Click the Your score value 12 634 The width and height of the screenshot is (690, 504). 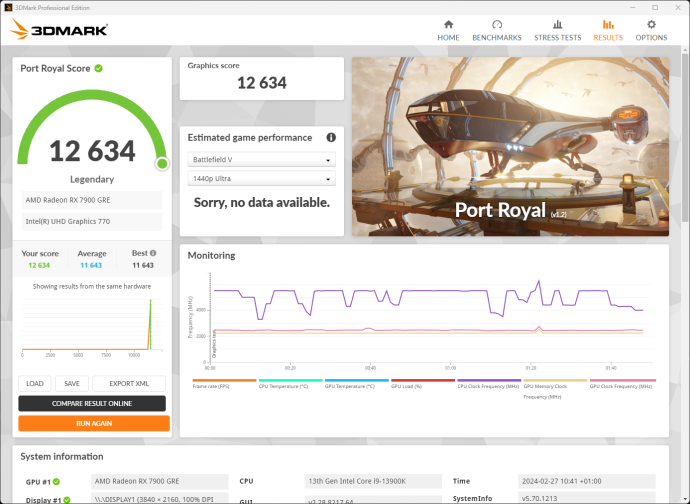pyautogui.click(x=39, y=265)
